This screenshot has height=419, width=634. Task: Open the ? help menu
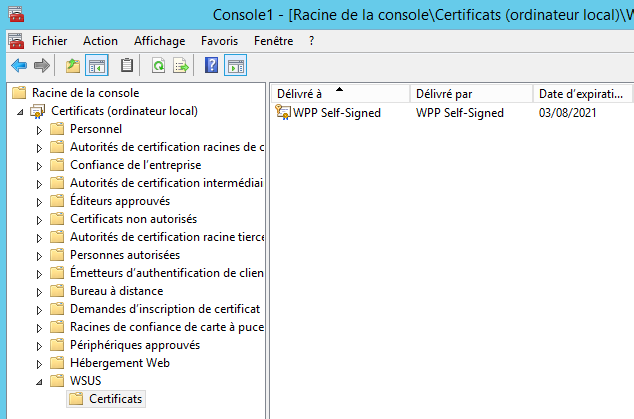(x=311, y=41)
